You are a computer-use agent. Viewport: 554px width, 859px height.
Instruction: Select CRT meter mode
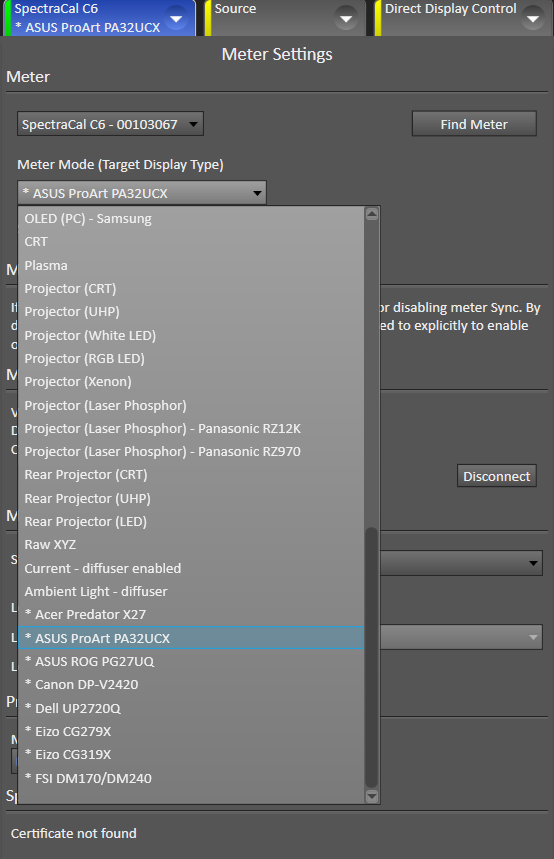pos(191,242)
